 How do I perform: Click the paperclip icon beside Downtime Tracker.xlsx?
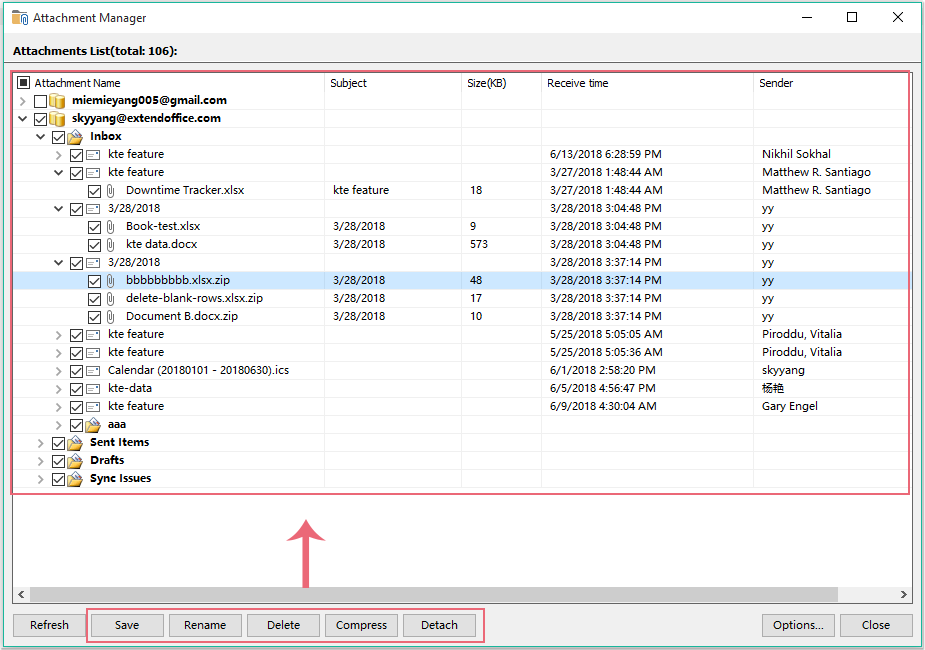(111, 191)
